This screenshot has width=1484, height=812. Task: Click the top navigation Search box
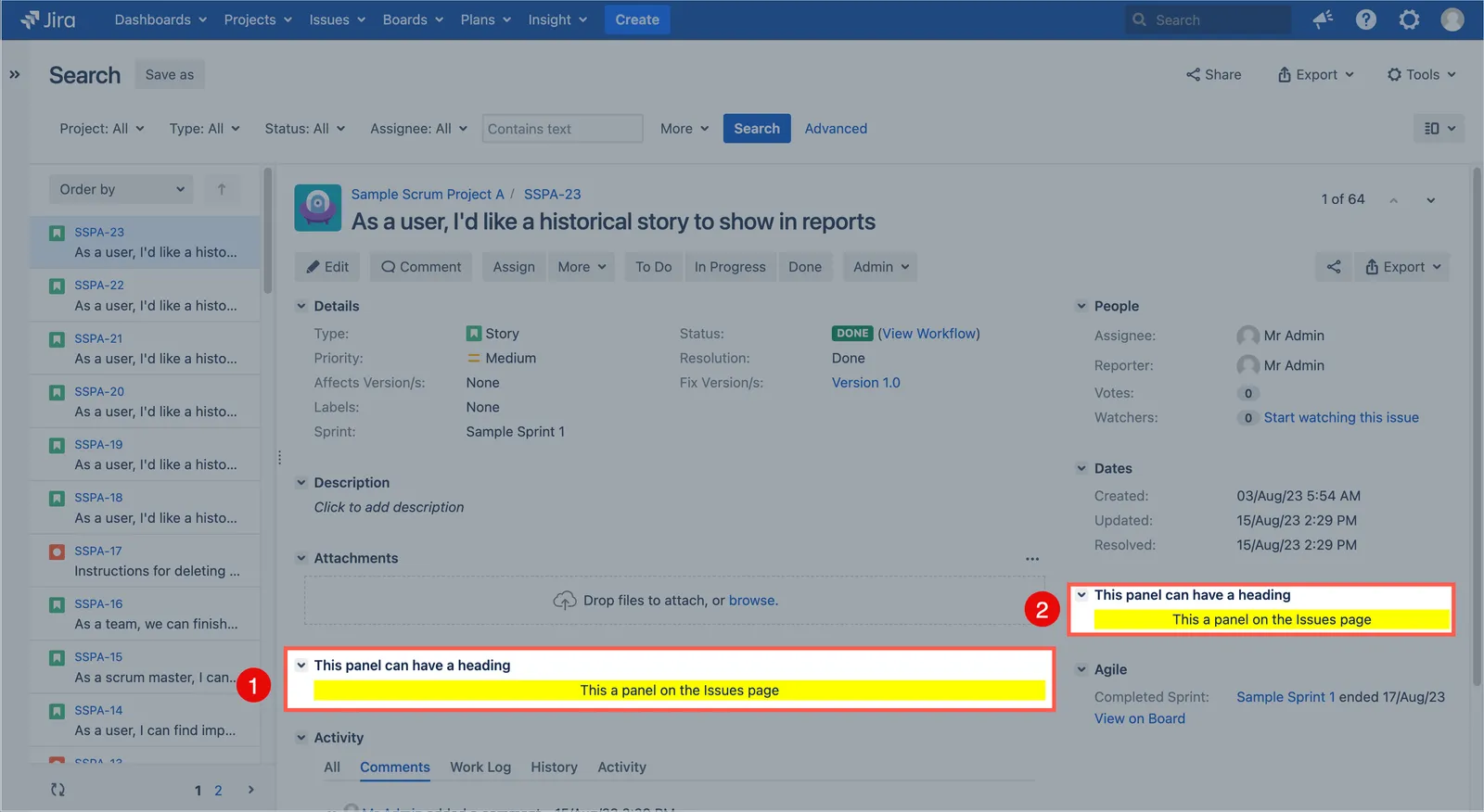[1208, 19]
